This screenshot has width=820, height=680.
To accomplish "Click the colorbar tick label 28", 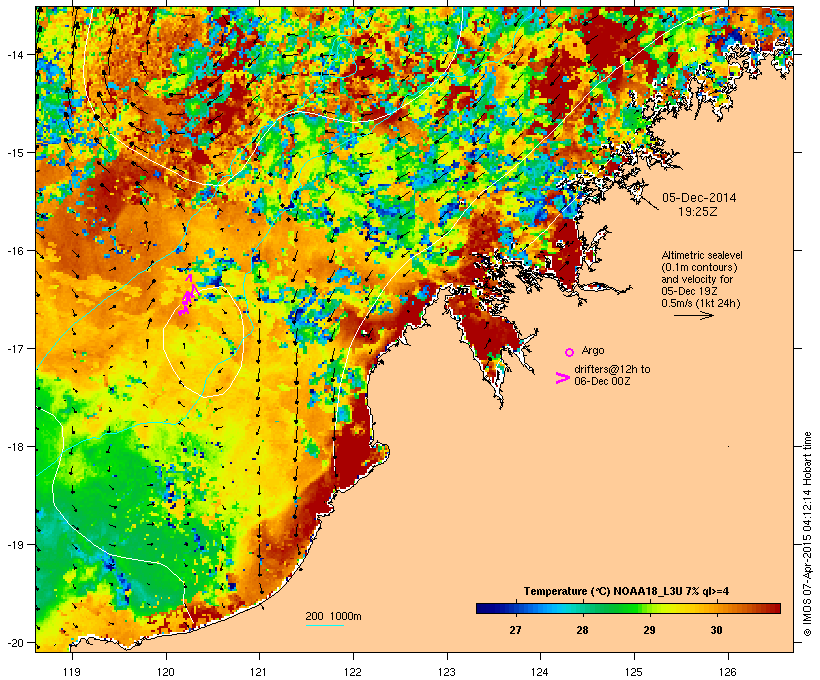I will pyautogui.click(x=582, y=630).
